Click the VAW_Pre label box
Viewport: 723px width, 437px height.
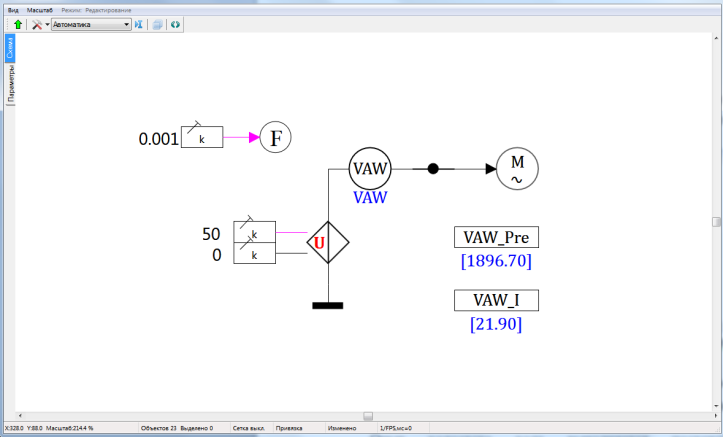[x=496, y=238]
